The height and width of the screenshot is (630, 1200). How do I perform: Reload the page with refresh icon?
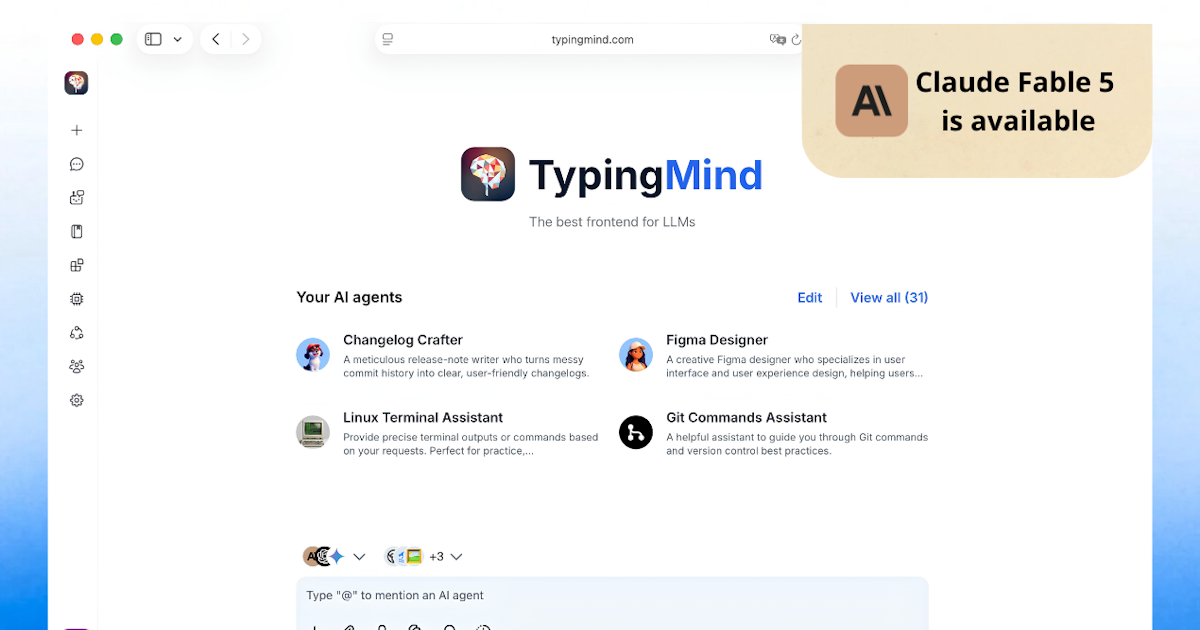click(x=796, y=39)
